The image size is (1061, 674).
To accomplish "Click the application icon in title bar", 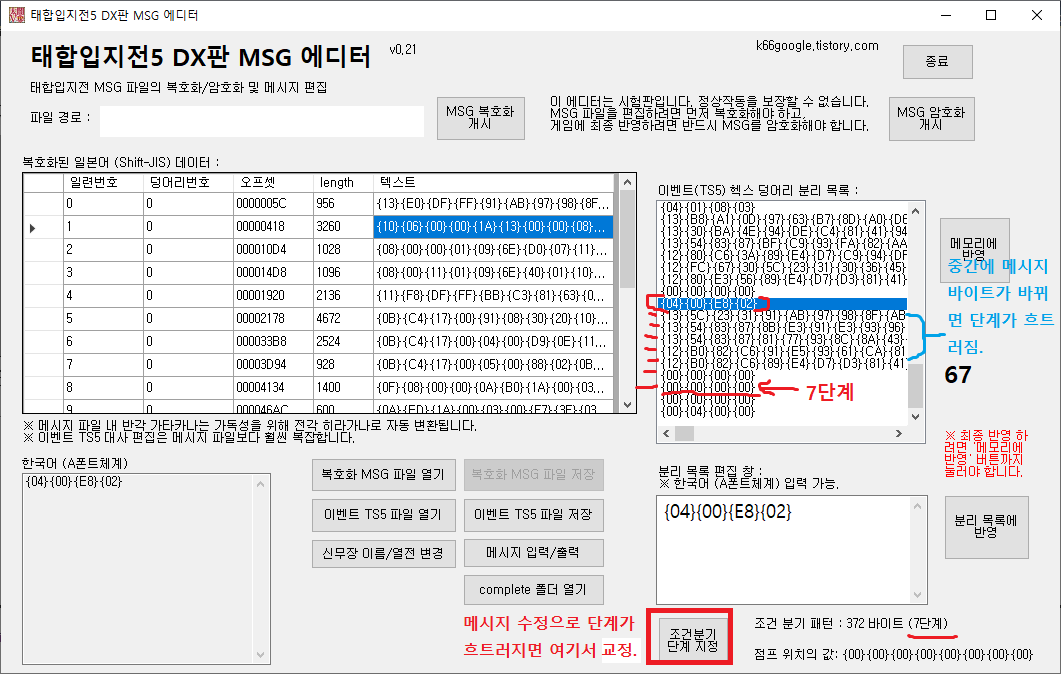I will tap(16, 15).
